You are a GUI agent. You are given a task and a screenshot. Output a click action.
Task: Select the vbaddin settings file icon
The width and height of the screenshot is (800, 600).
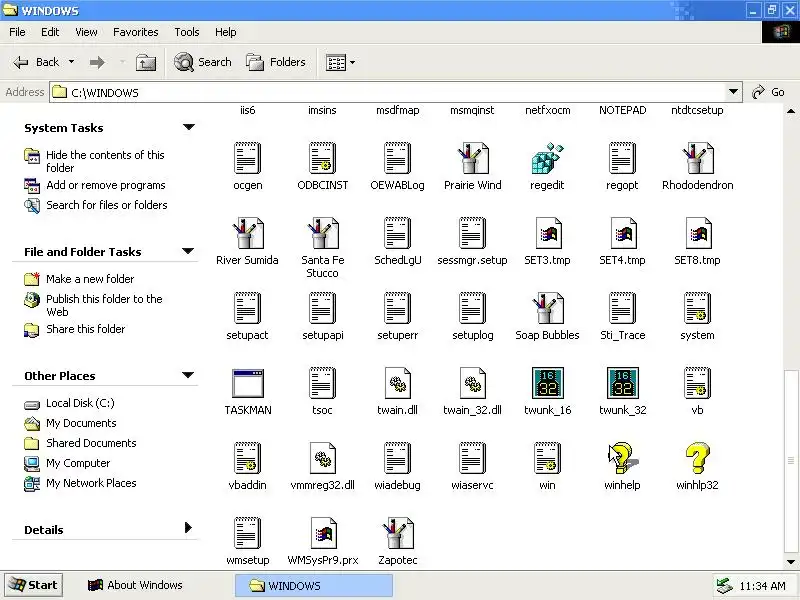(247, 458)
